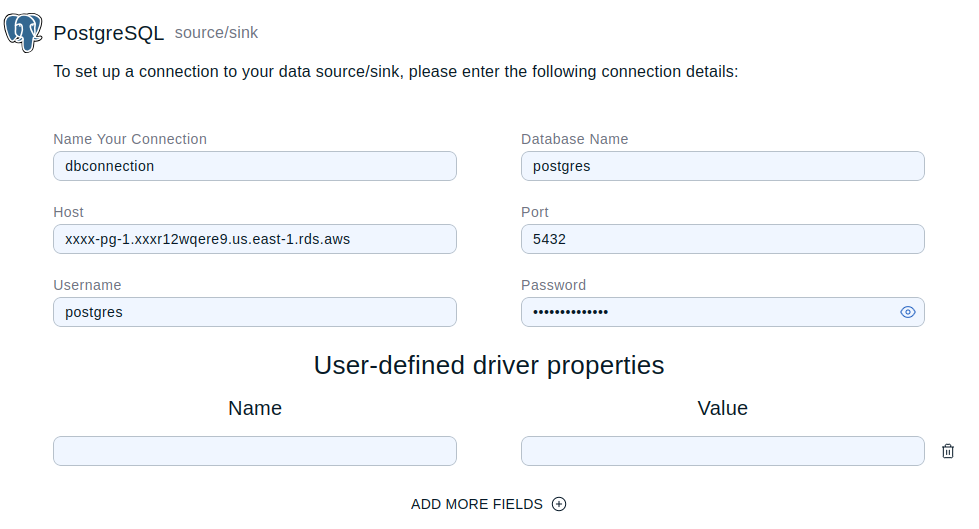Image resolution: width=979 pixels, height=529 pixels.
Task: Click the User-defined driver properties heading
Action: pyautogui.click(x=489, y=365)
